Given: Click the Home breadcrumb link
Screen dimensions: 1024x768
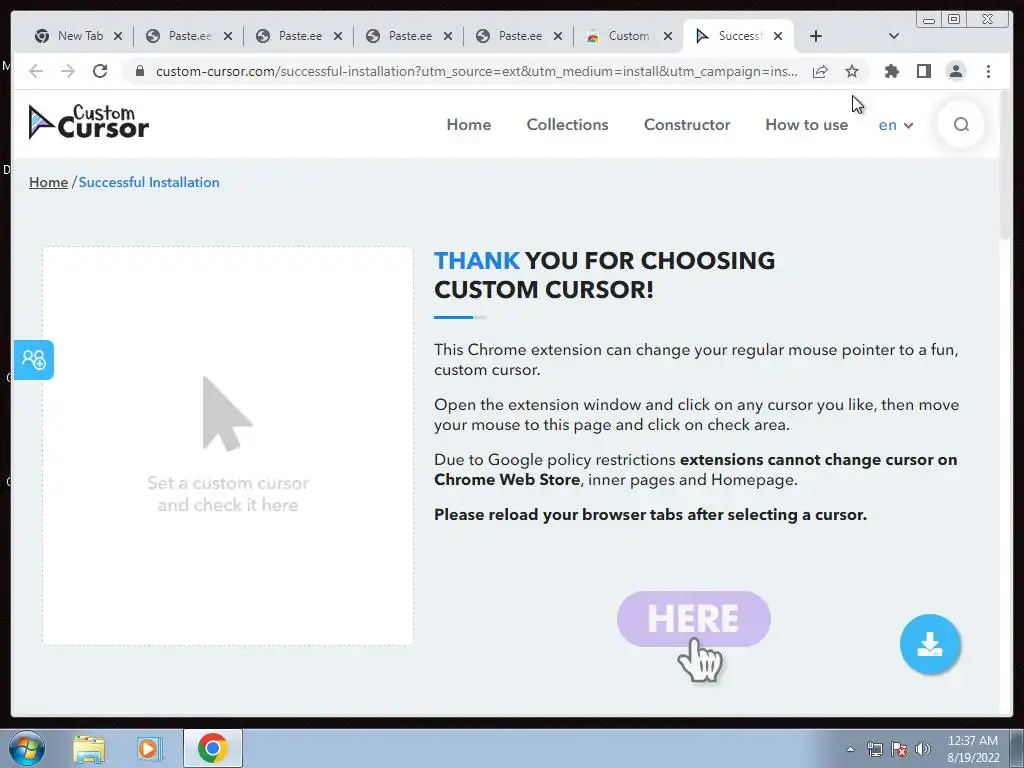Looking at the screenshot, I should pos(48,182).
